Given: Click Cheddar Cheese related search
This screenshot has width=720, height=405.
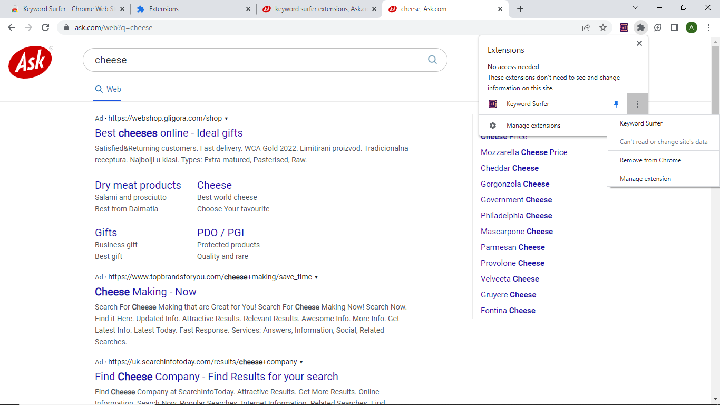Looking at the screenshot, I should click(x=510, y=169).
